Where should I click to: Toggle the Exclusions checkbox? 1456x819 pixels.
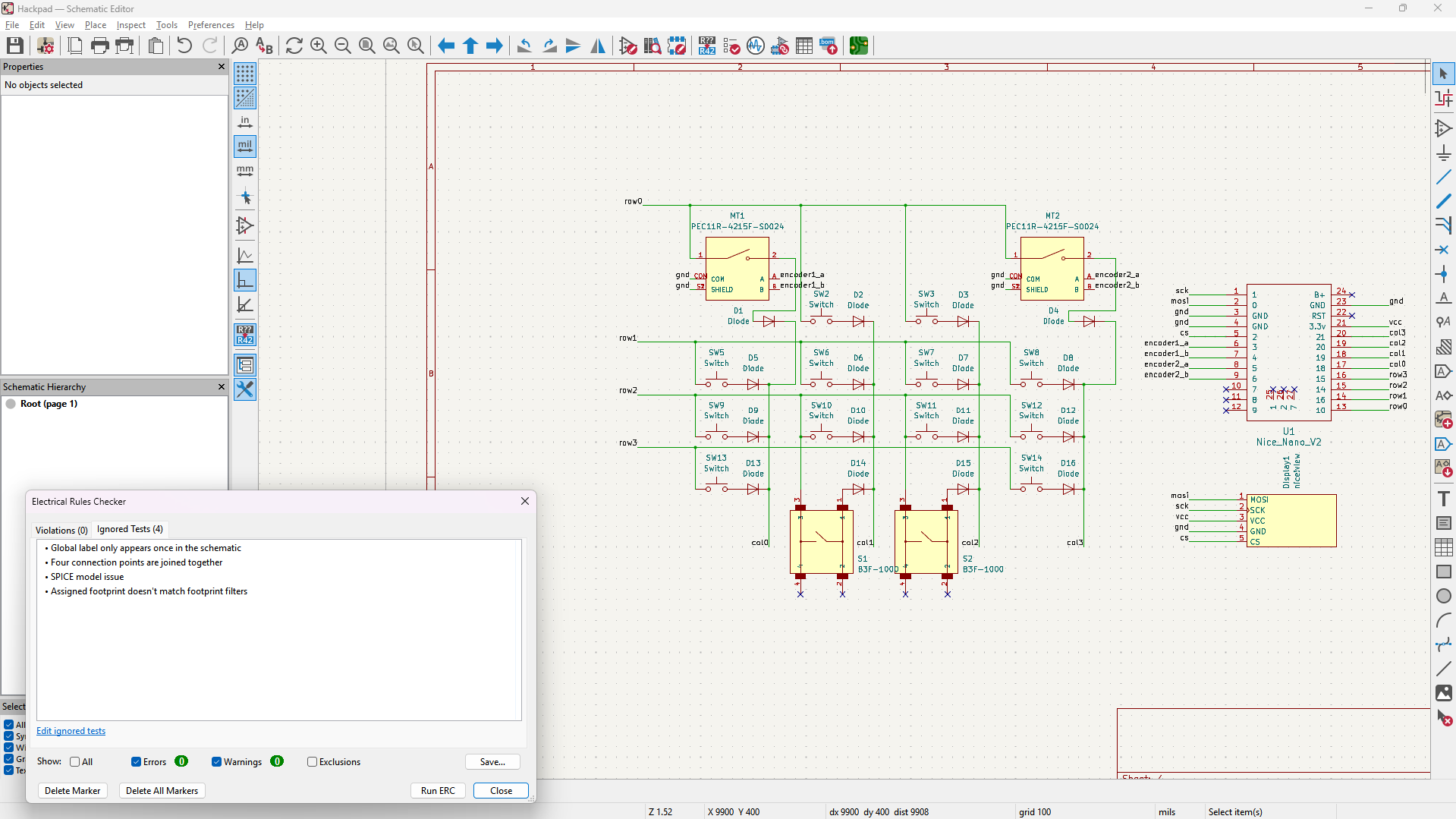tap(312, 761)
